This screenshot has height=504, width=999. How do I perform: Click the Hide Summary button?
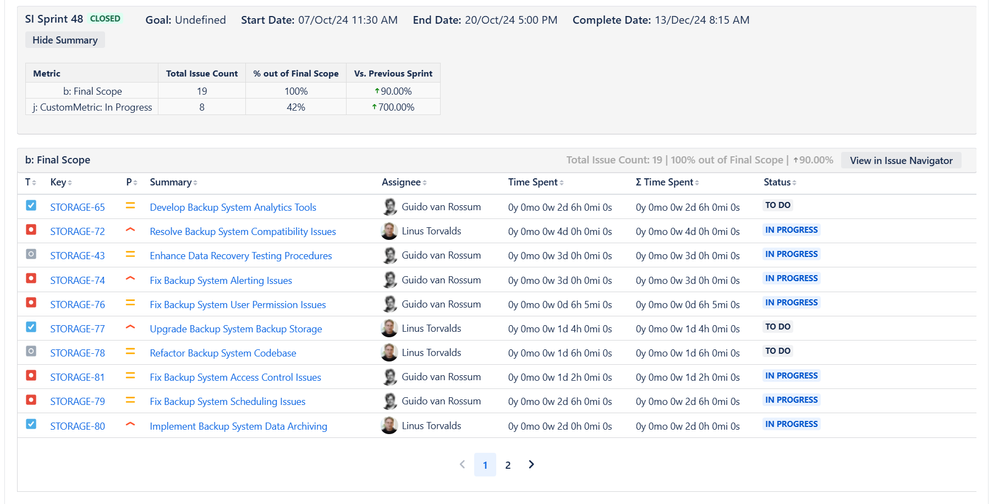click(x=65, y=40)
